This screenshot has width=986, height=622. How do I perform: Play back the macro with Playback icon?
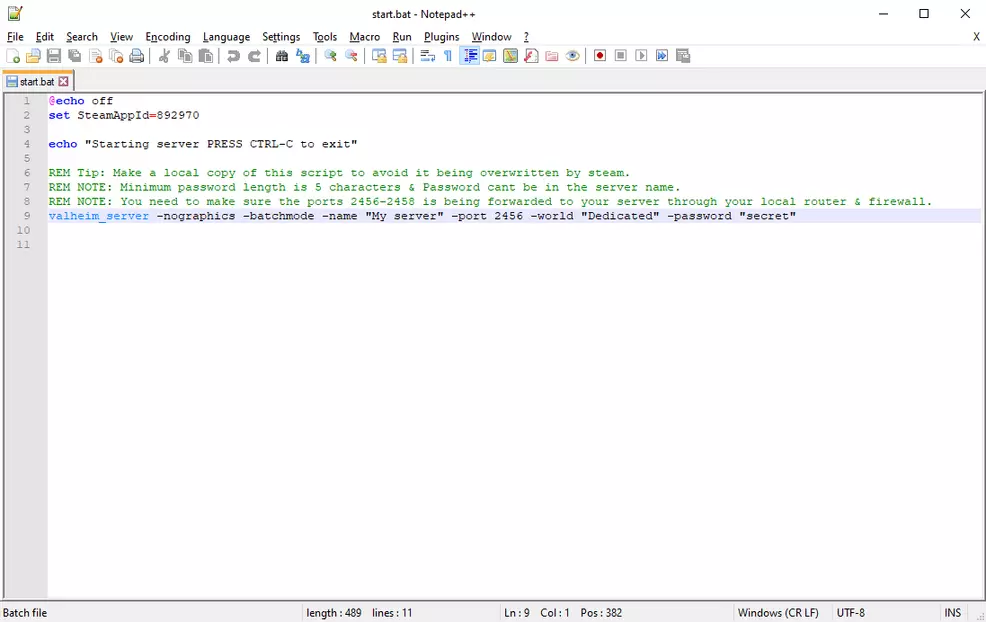[x=641, y=56]
